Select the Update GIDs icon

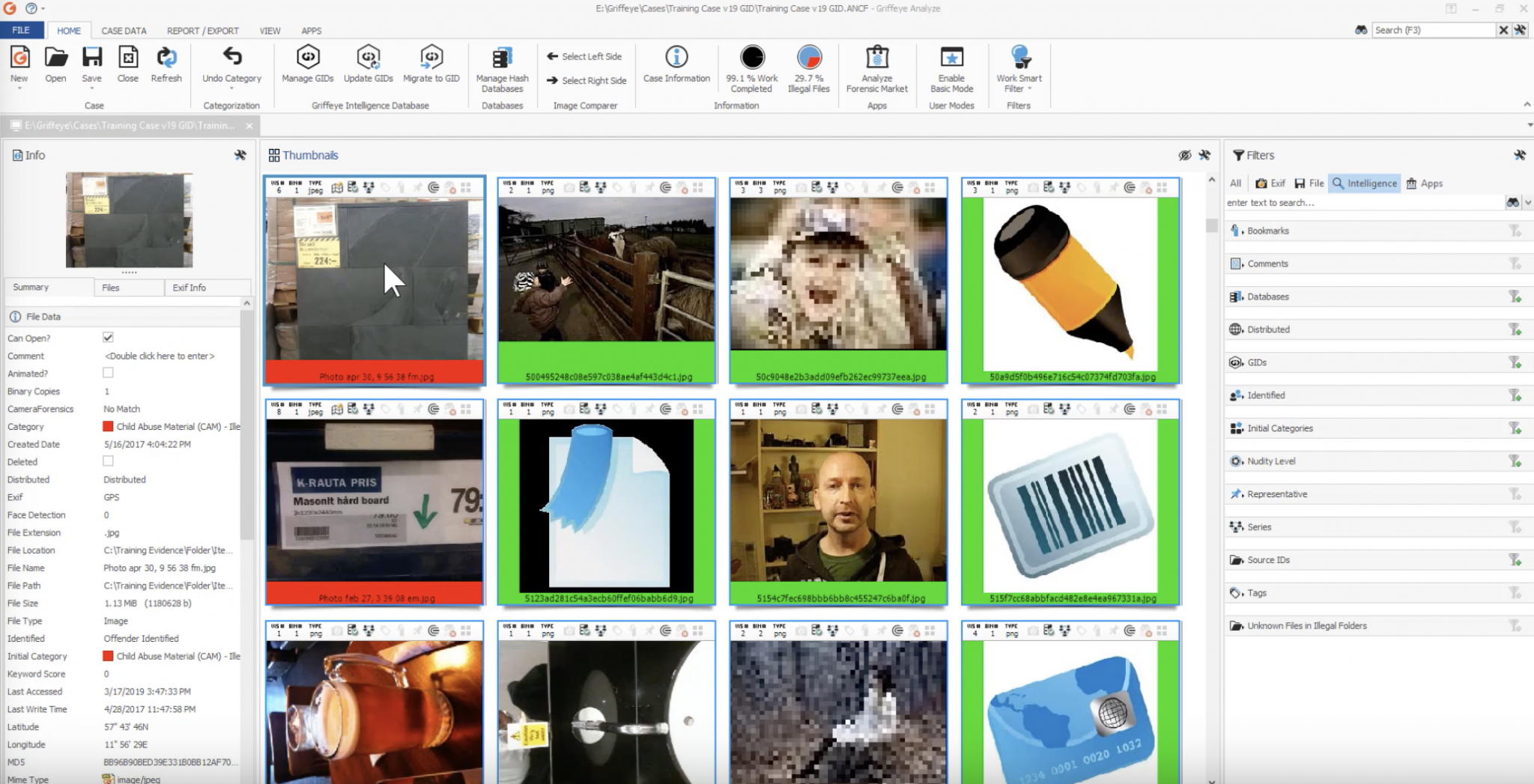coord(368,66)
